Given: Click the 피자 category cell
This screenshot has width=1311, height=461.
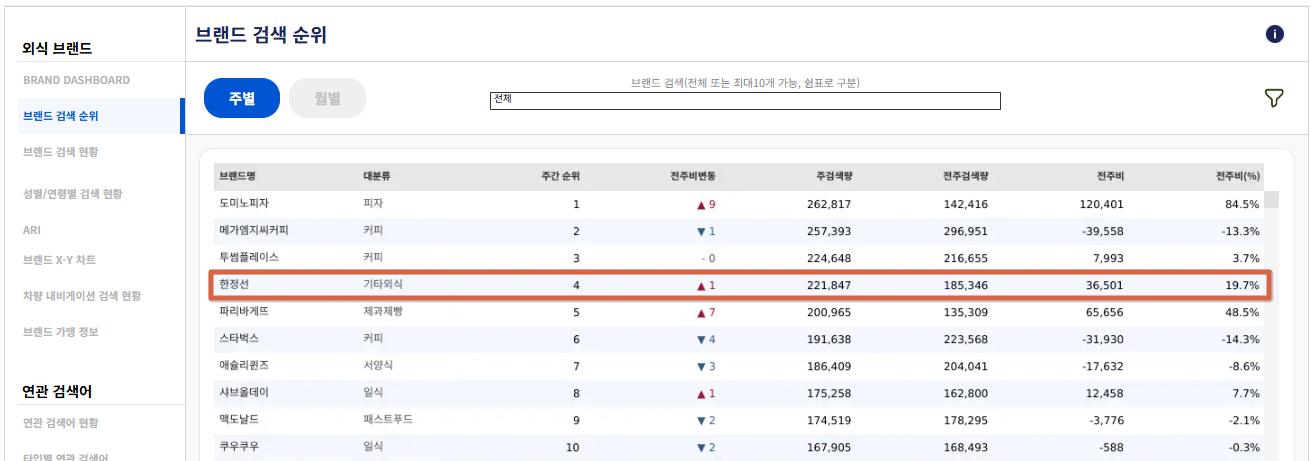Looking at the screenshot, I should 373,203.
